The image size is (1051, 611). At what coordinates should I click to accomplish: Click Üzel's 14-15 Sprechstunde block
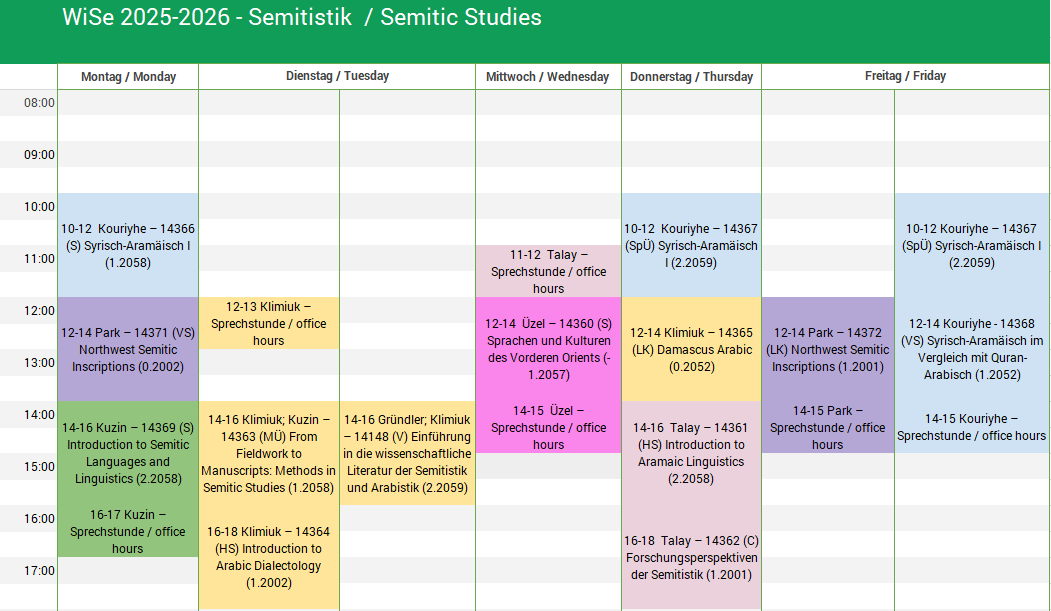[548, 427]
